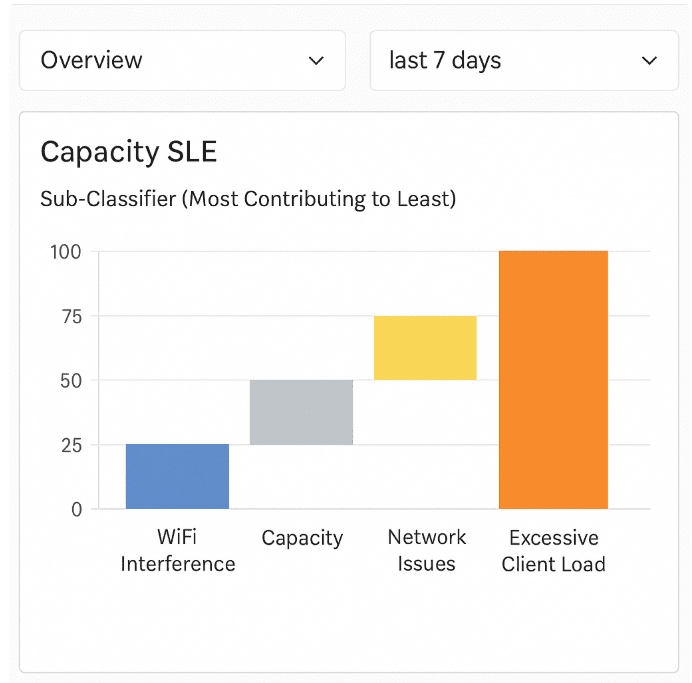
Task: Click the Sub-Classifier chart subtitle
Action: [248, 199]
